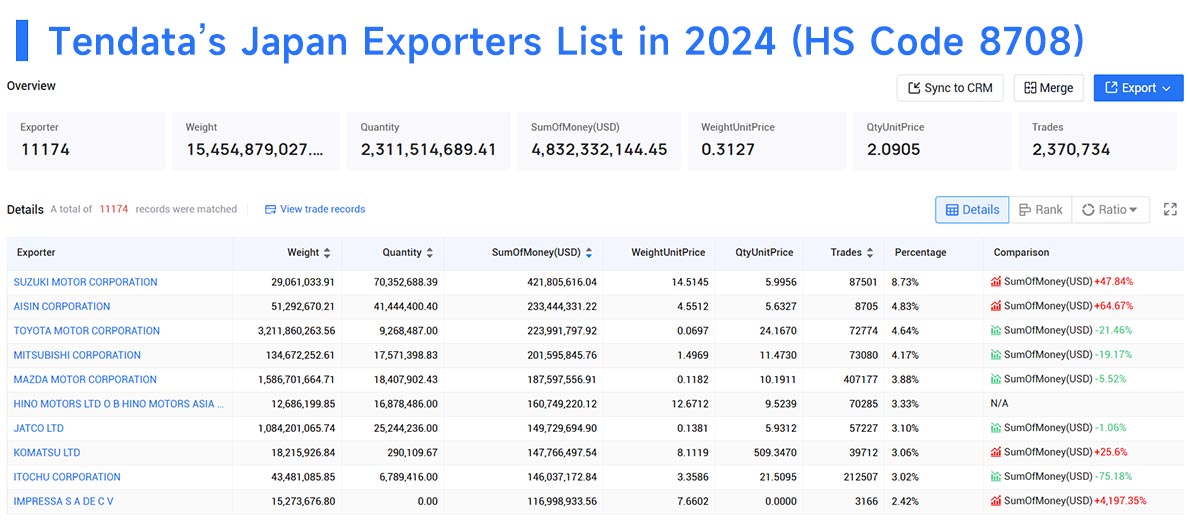
Task: Open KOMATSU LTD exporter link
Action: [x=47, y=452]
